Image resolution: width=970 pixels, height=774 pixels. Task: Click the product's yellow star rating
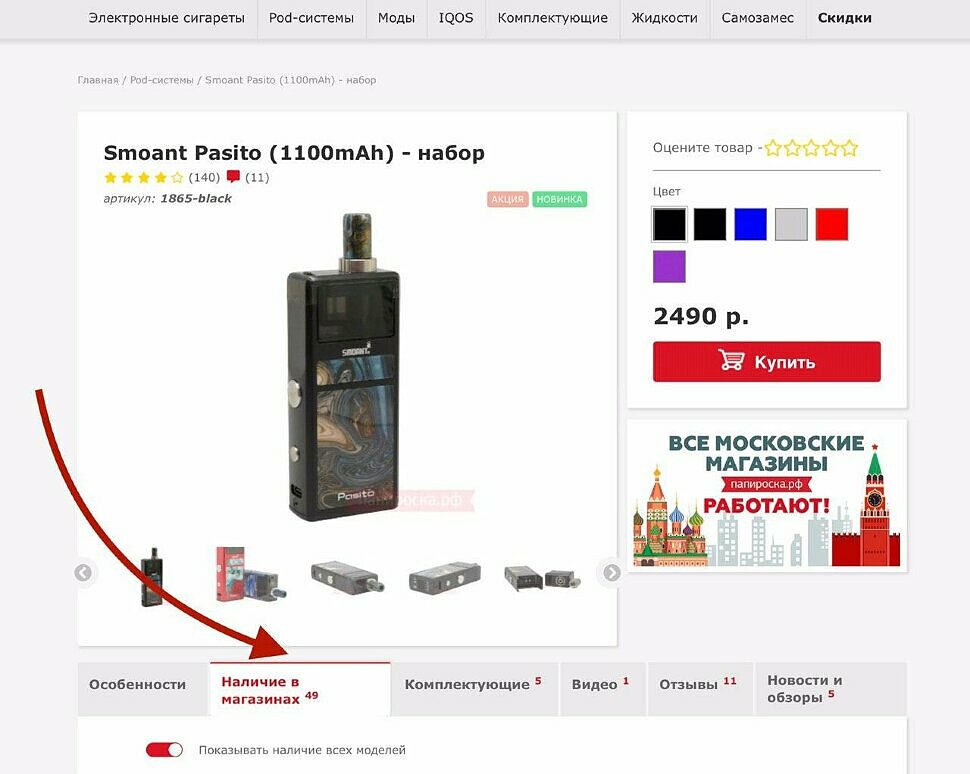144,178
